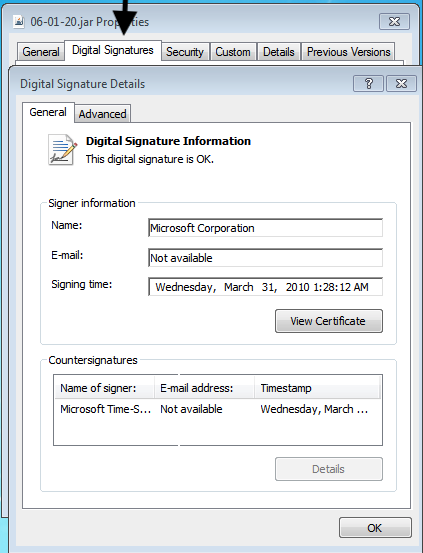
Task: Click the E-mail address column header
Action: [x=205, y=388]
